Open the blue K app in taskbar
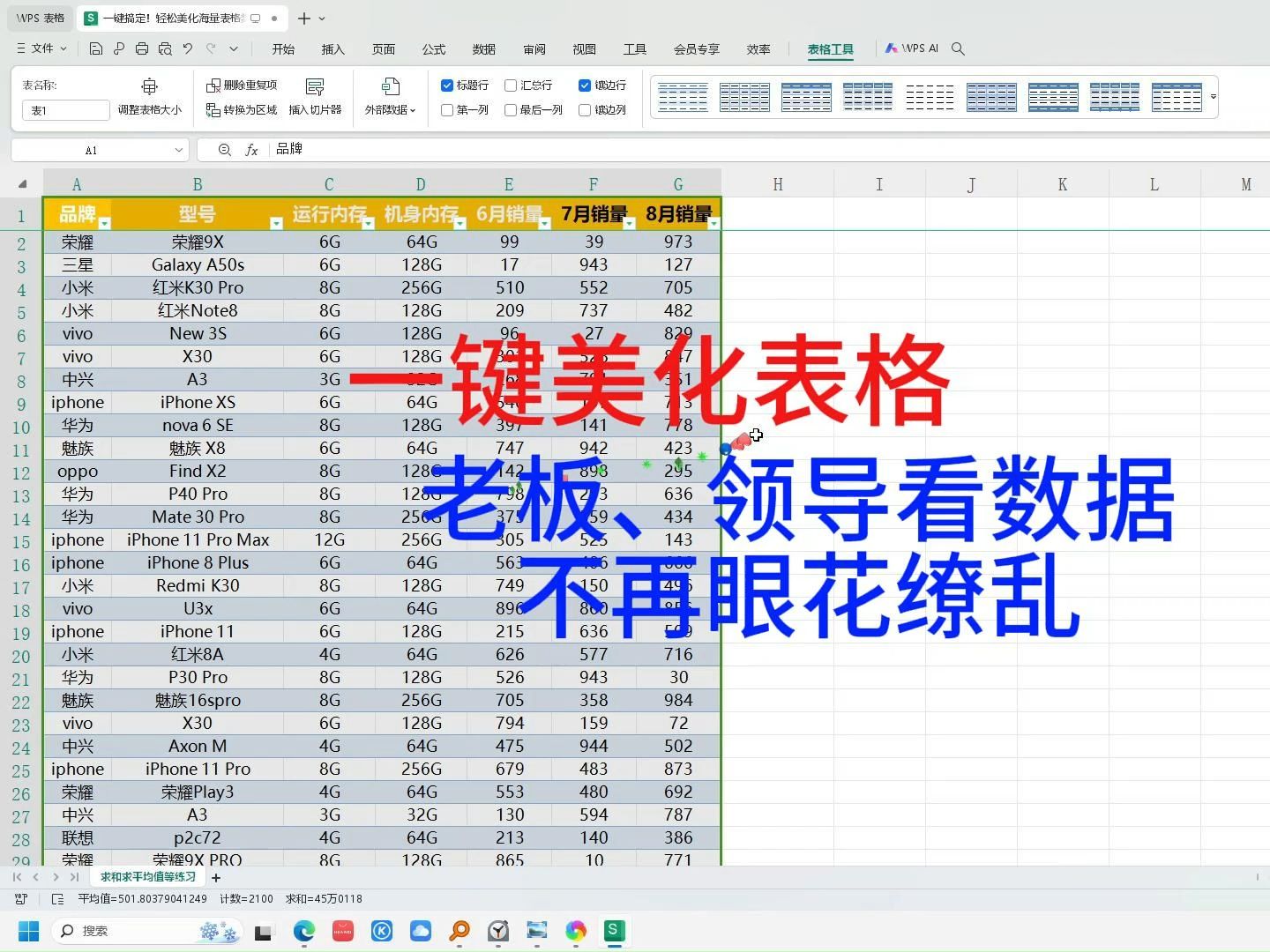 [382, 931]
